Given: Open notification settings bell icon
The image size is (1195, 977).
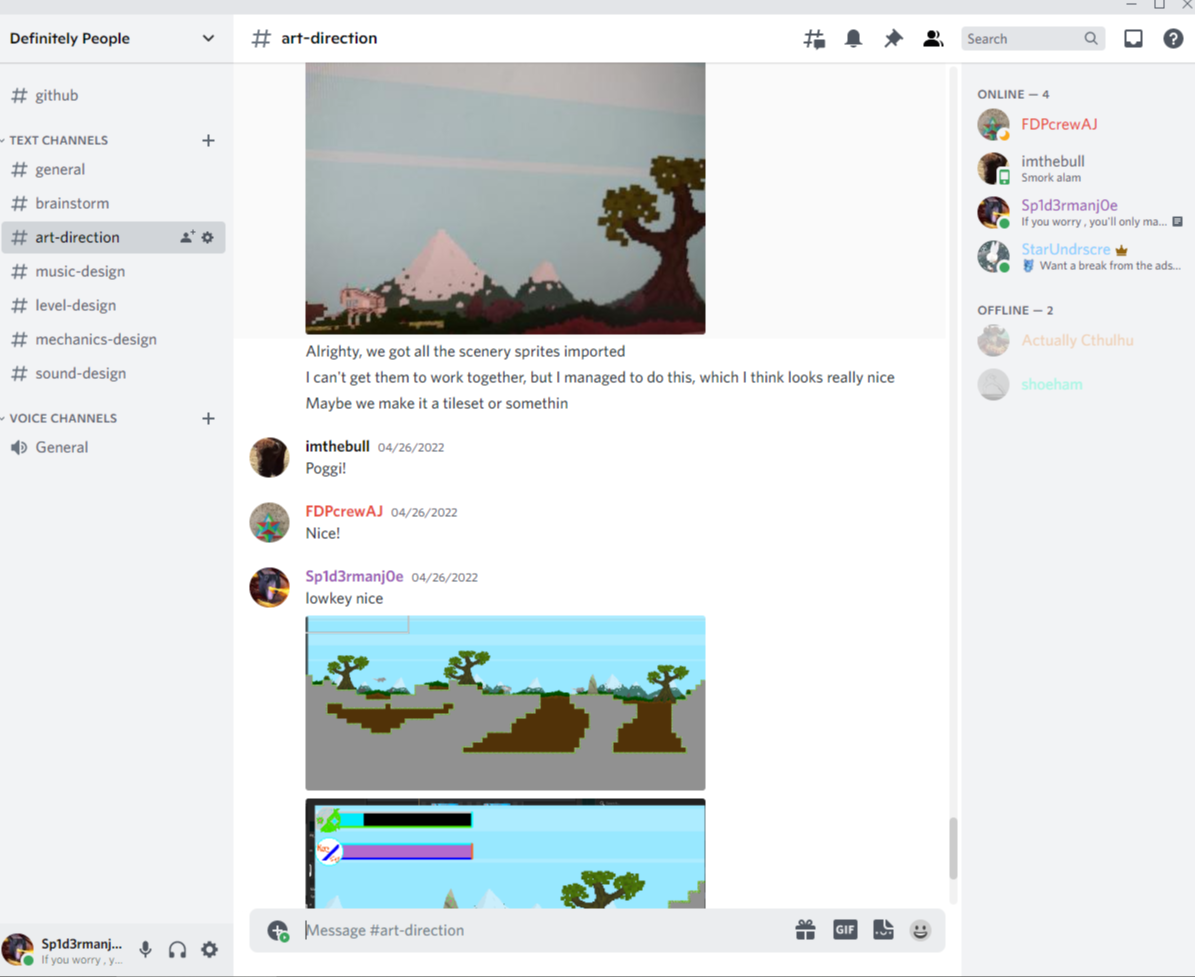Looking at the screenshot, I should tap(853, 39).
